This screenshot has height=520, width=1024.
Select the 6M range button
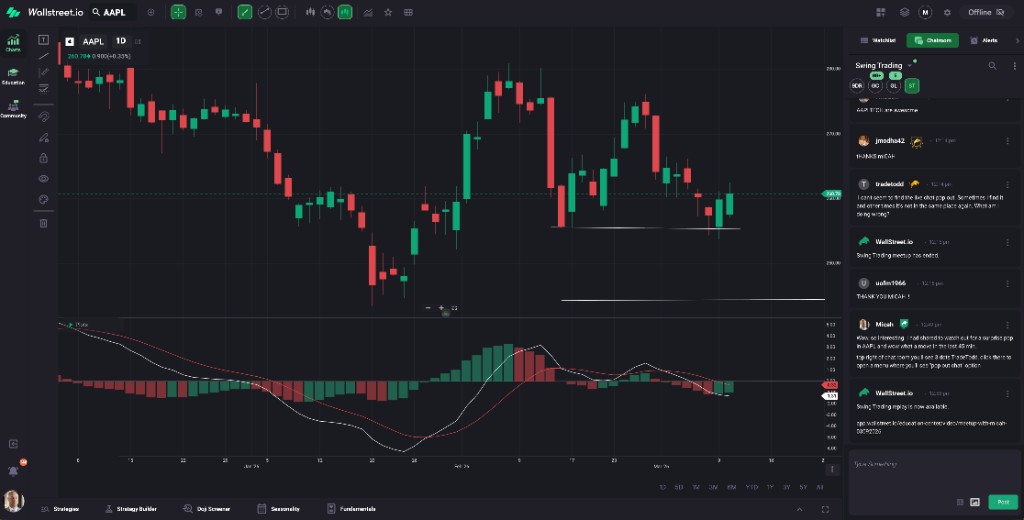731,487
